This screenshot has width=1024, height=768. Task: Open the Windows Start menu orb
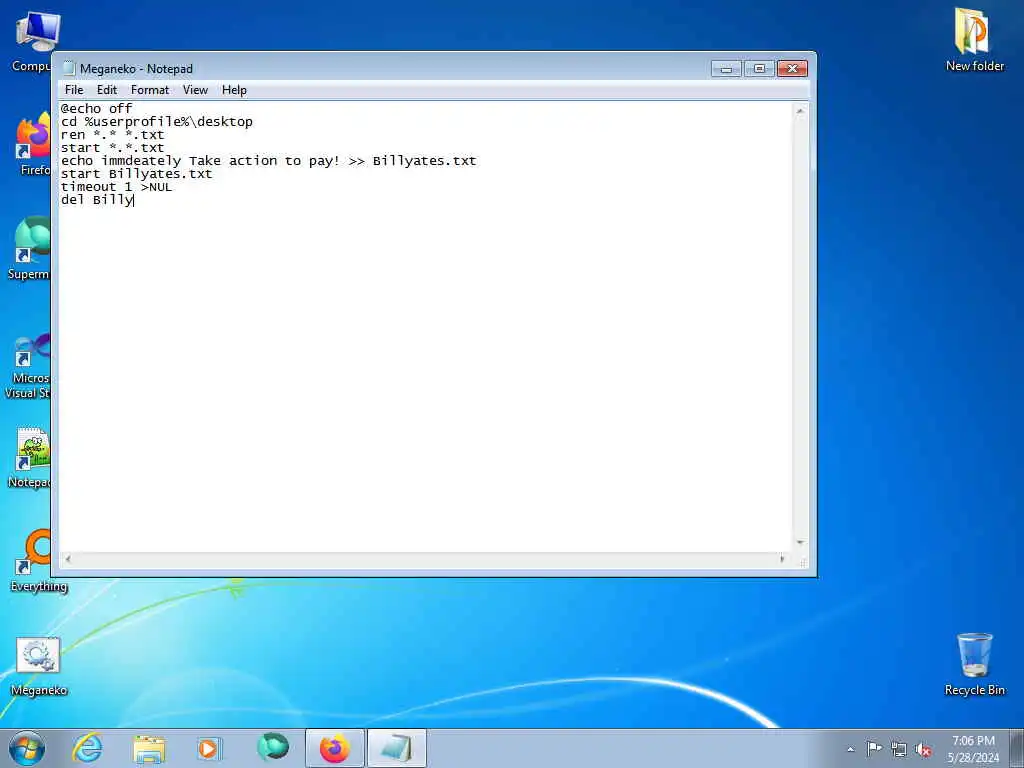click(x=27, y=748)
